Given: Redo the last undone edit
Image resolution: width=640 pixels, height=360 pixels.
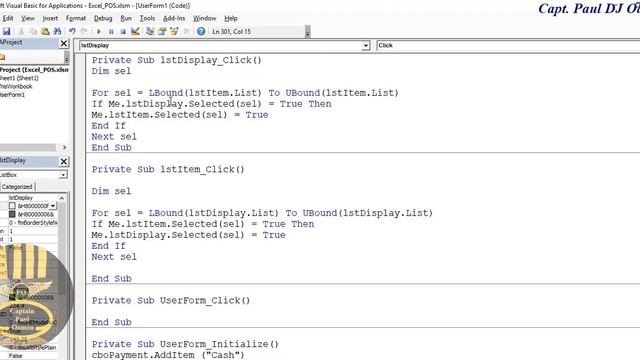Looking at the screenshot, I should click(84, 31).
